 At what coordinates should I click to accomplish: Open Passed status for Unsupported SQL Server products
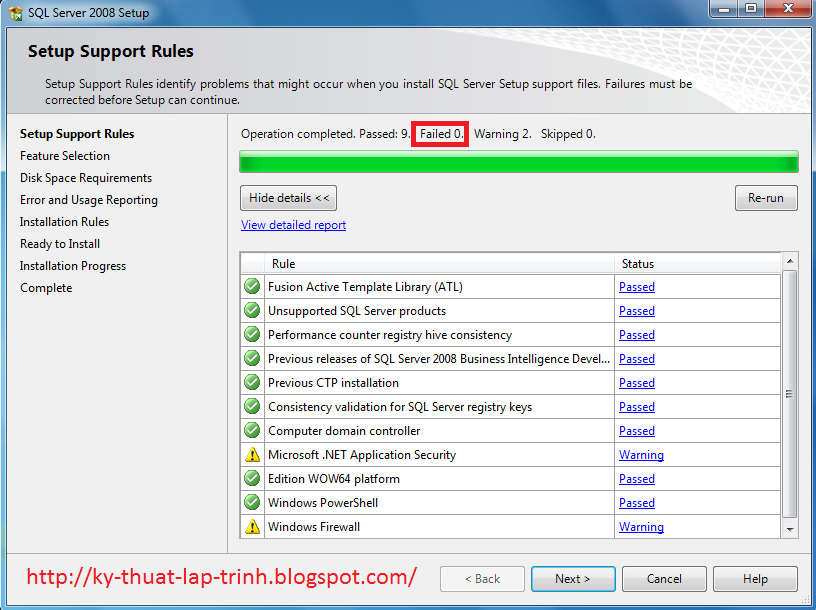point(636,311)
